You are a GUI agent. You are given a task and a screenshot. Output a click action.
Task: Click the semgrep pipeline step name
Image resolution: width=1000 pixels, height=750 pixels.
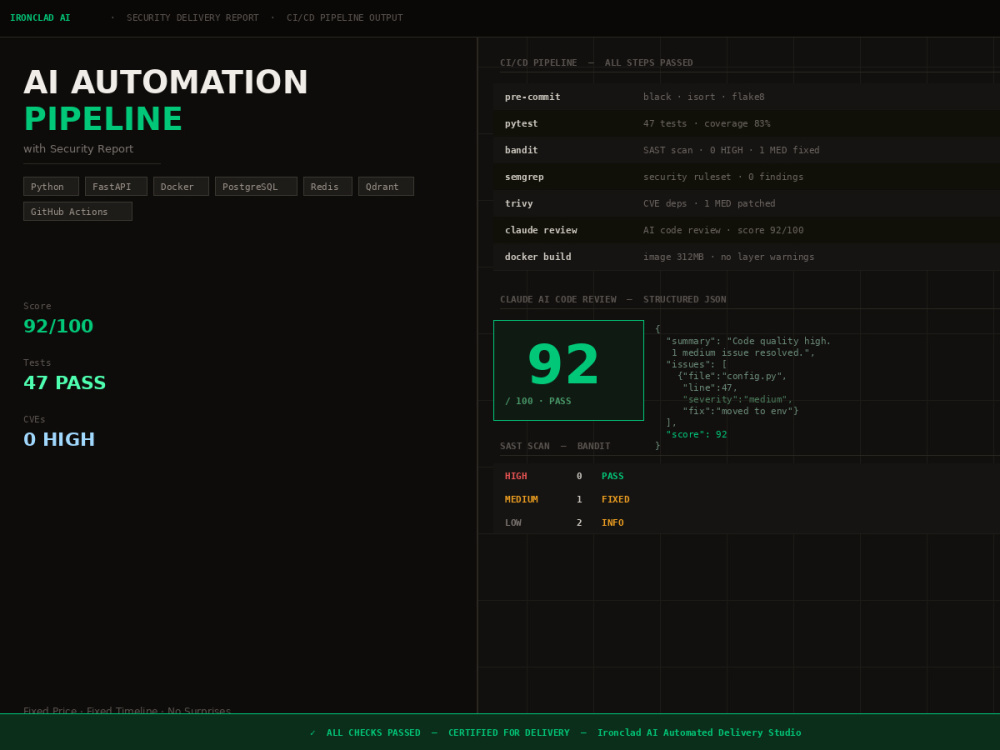coord(524,177)
